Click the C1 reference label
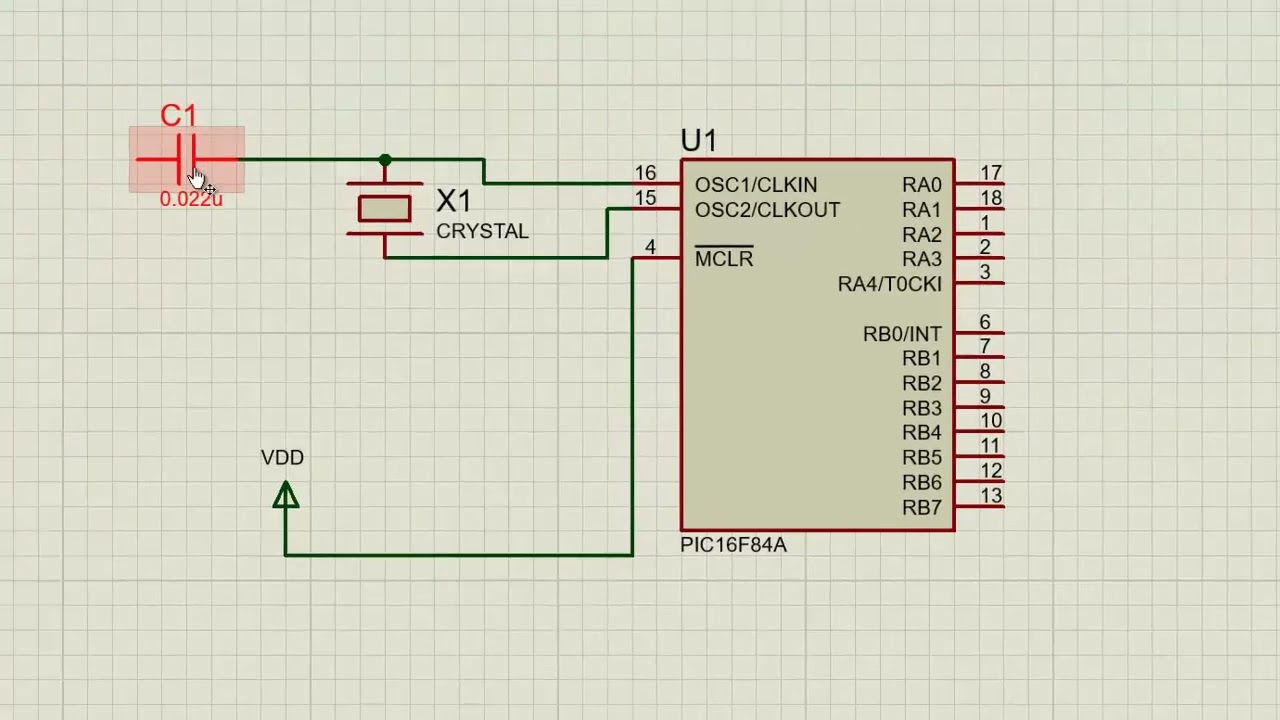 point(179,116)
